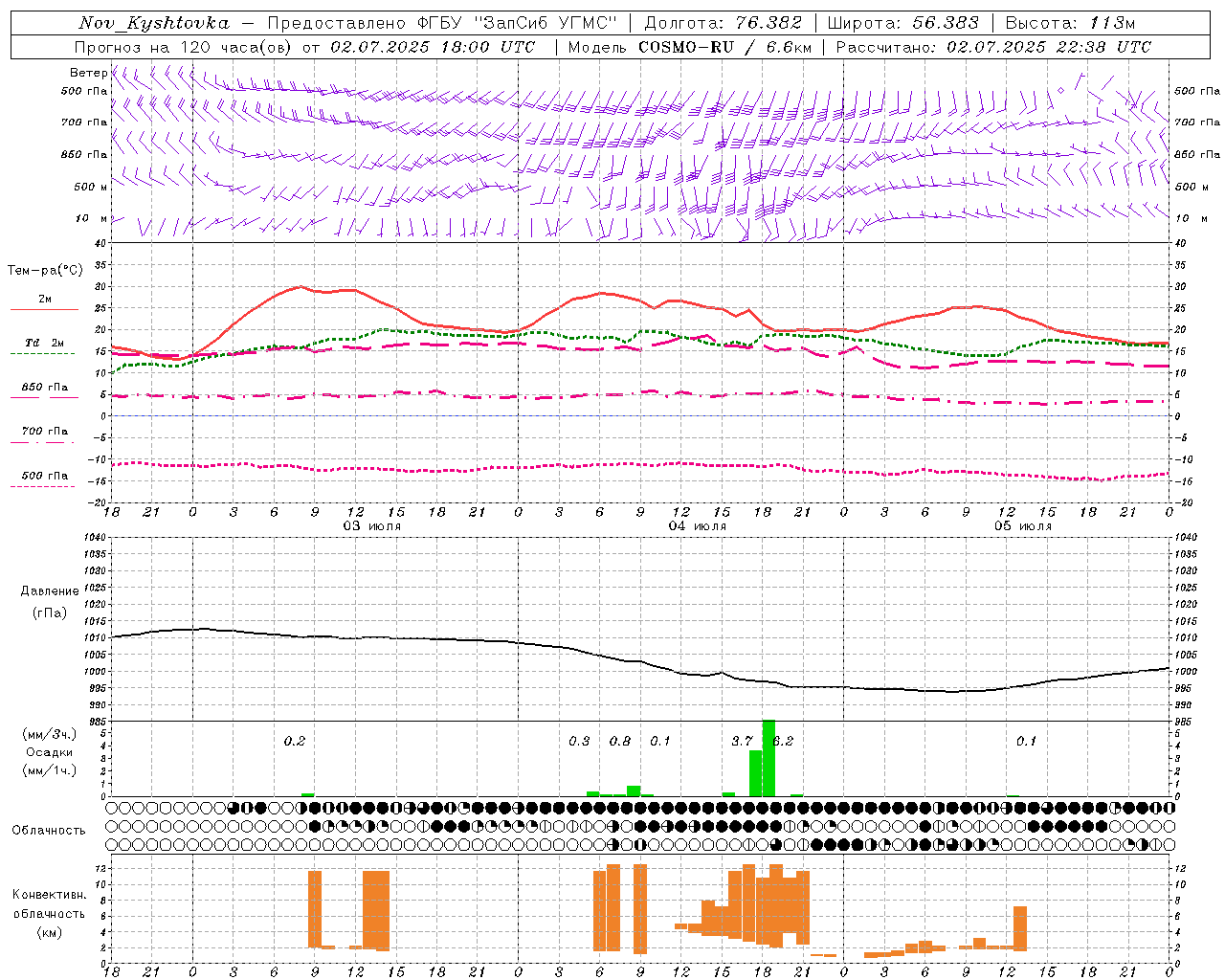Click the '05 июля' date label
This screenshot has height=980, width=1225.
(1023, 526)
